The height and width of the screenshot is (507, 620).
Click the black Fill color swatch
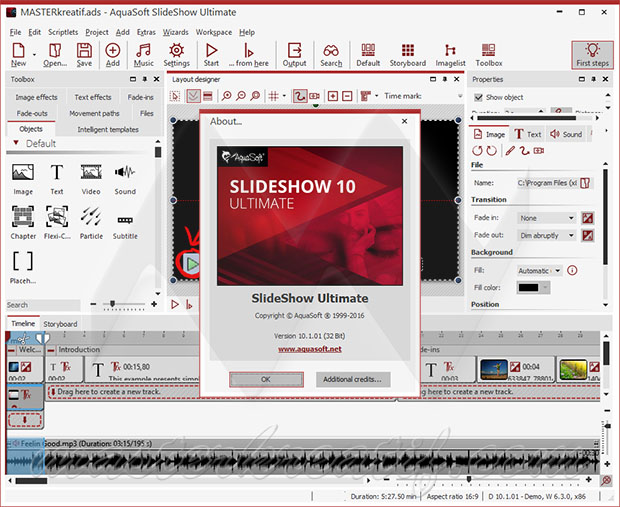coord(528,288)
